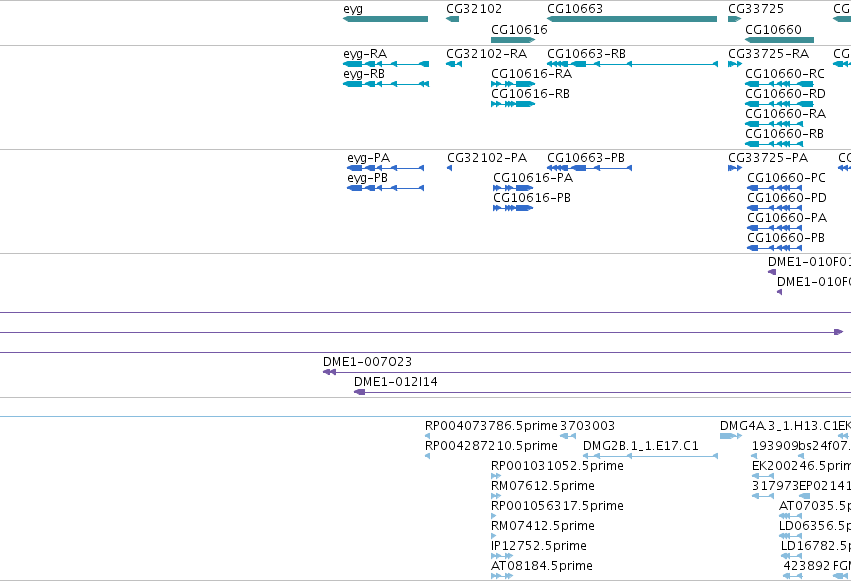
Task: Select the CG10660-PC protein label
Action: pos(786,178)
